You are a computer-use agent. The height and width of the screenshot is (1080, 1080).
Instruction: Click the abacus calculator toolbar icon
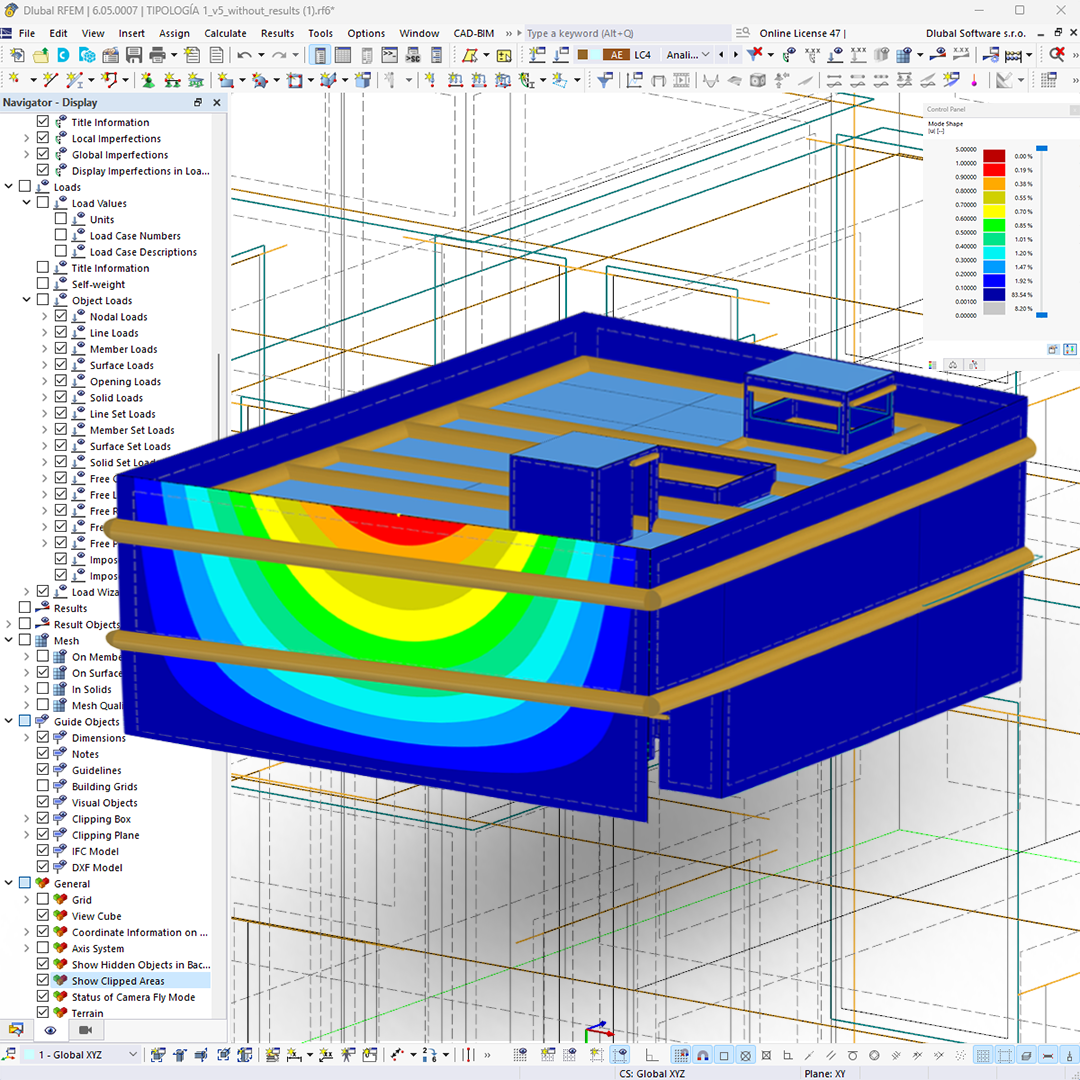click(1014, 54)
